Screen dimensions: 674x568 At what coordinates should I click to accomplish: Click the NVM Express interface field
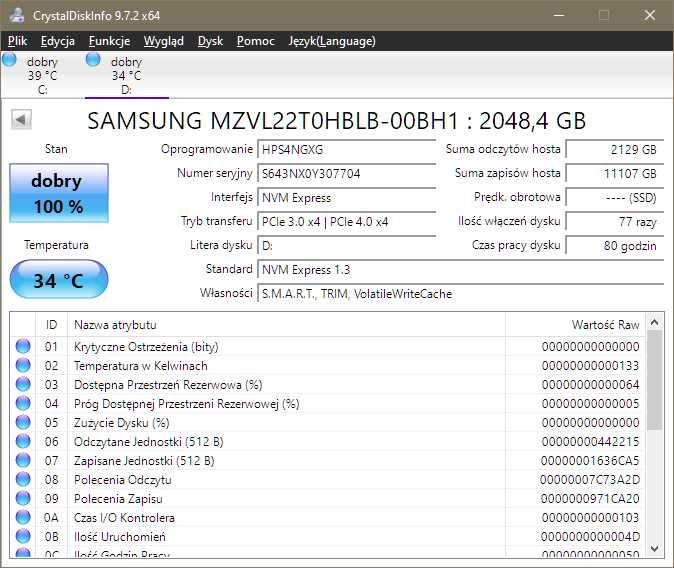point(346,198)
